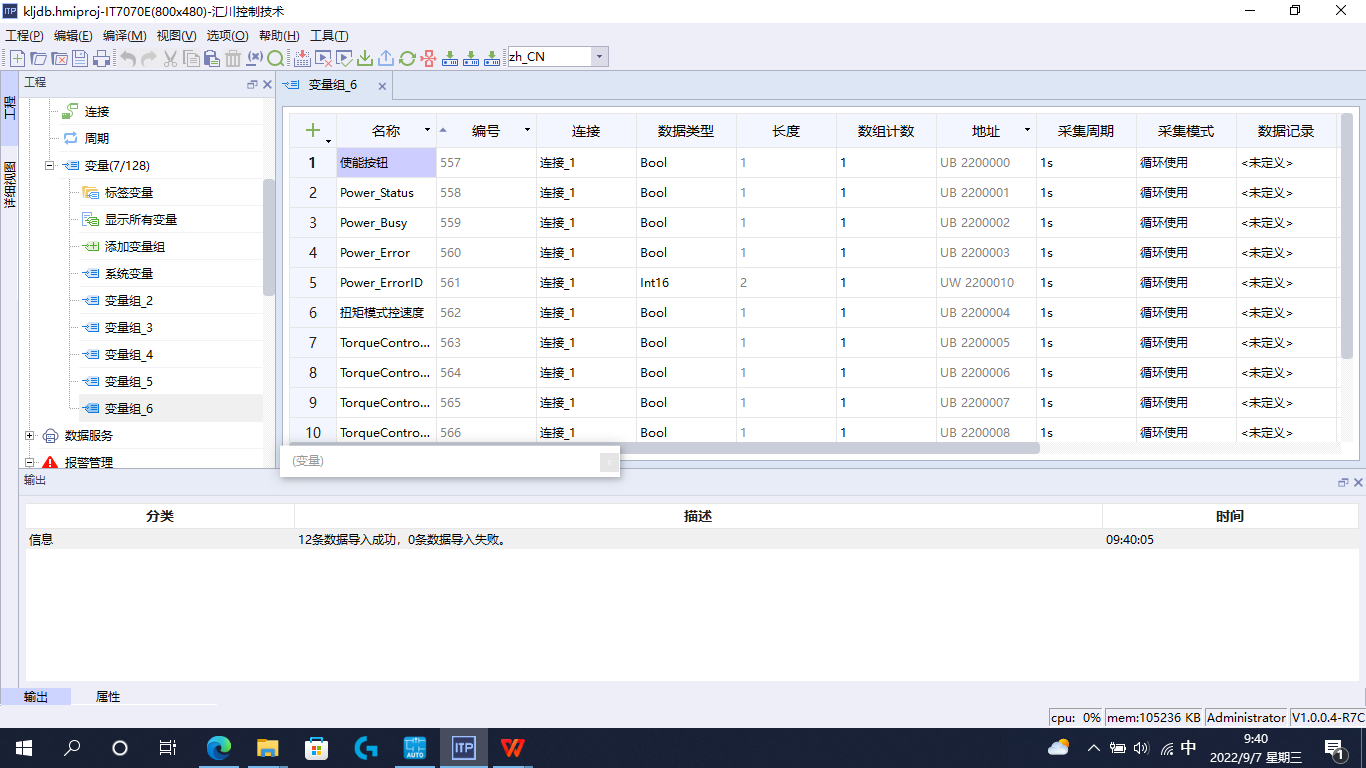
Task: Open the 编号 column filter arrow
Action: (528, 131)
